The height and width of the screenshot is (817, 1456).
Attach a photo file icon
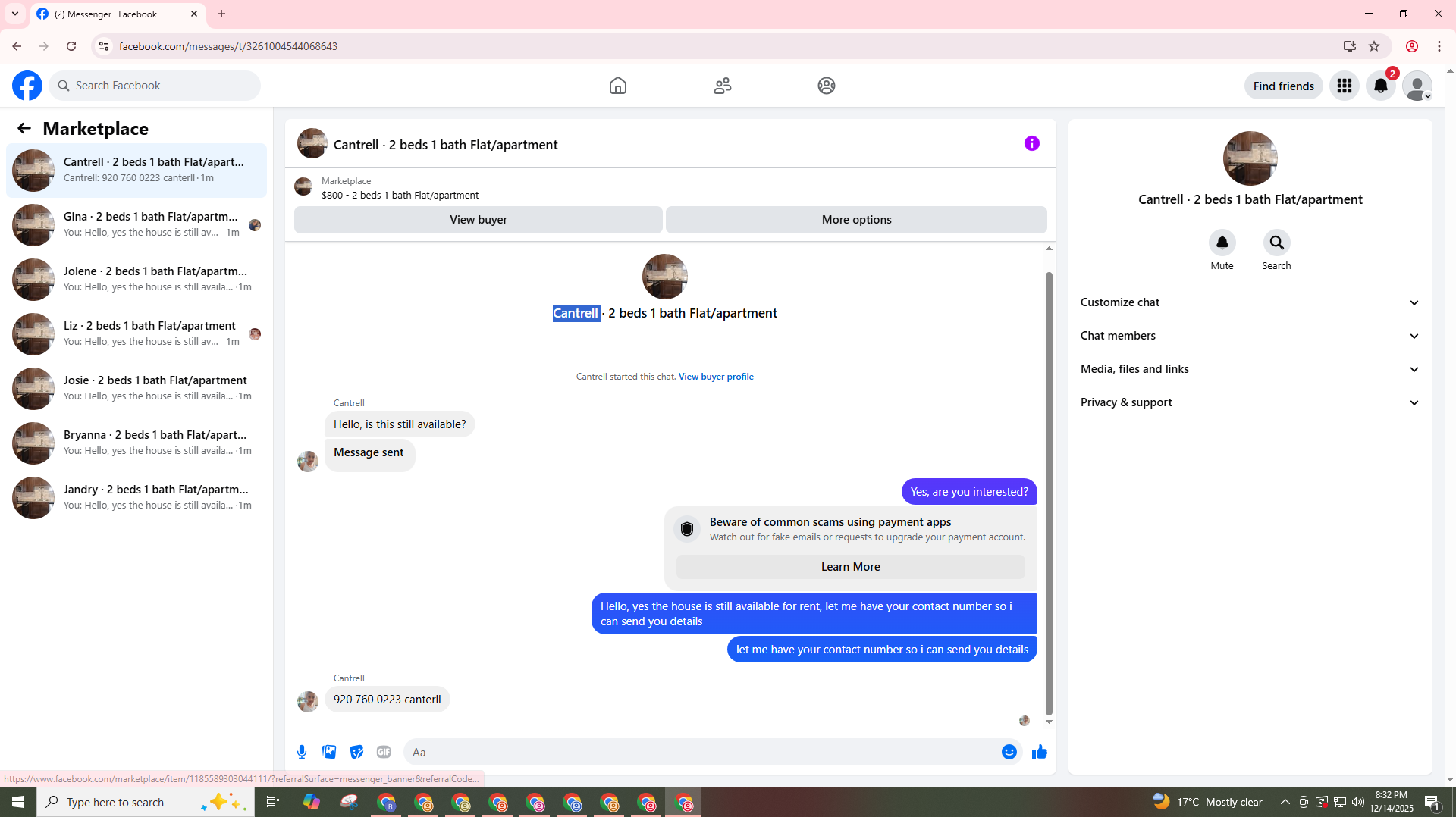tap(329, 752)
